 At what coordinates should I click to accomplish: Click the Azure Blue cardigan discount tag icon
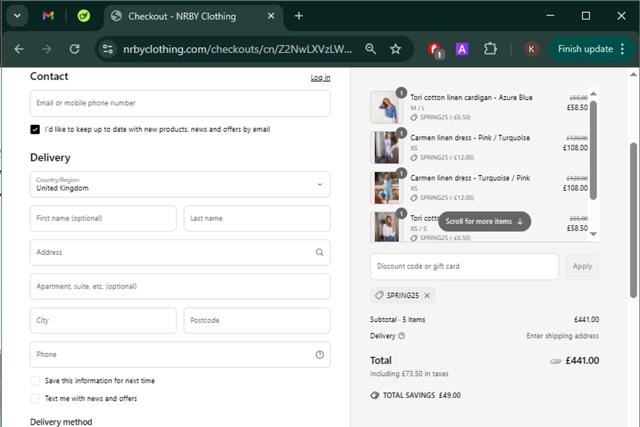coord(414,118)
